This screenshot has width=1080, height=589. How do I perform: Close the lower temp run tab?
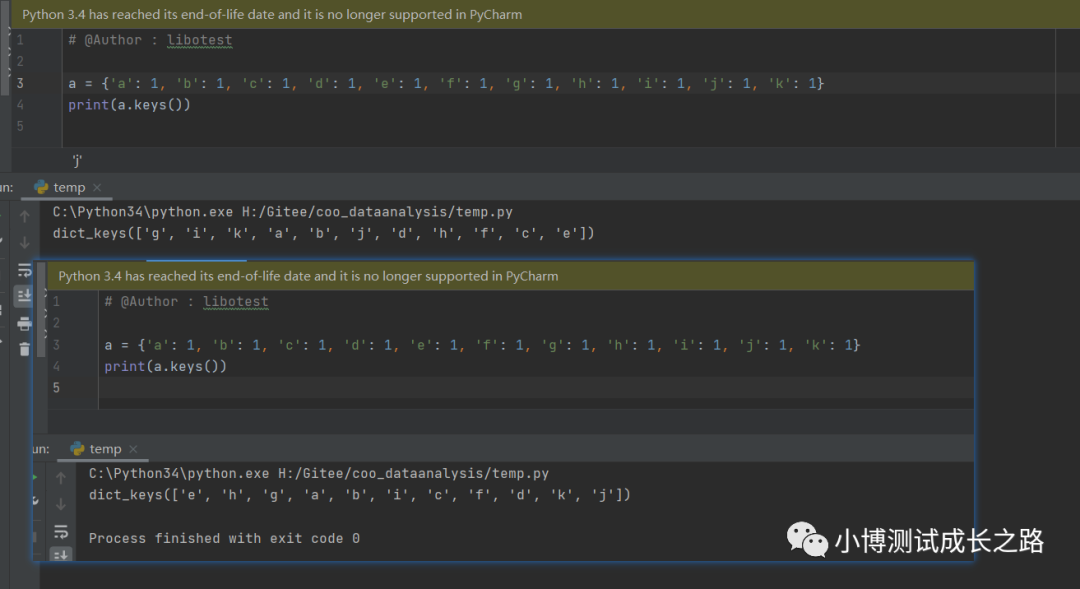coord(133,449)
